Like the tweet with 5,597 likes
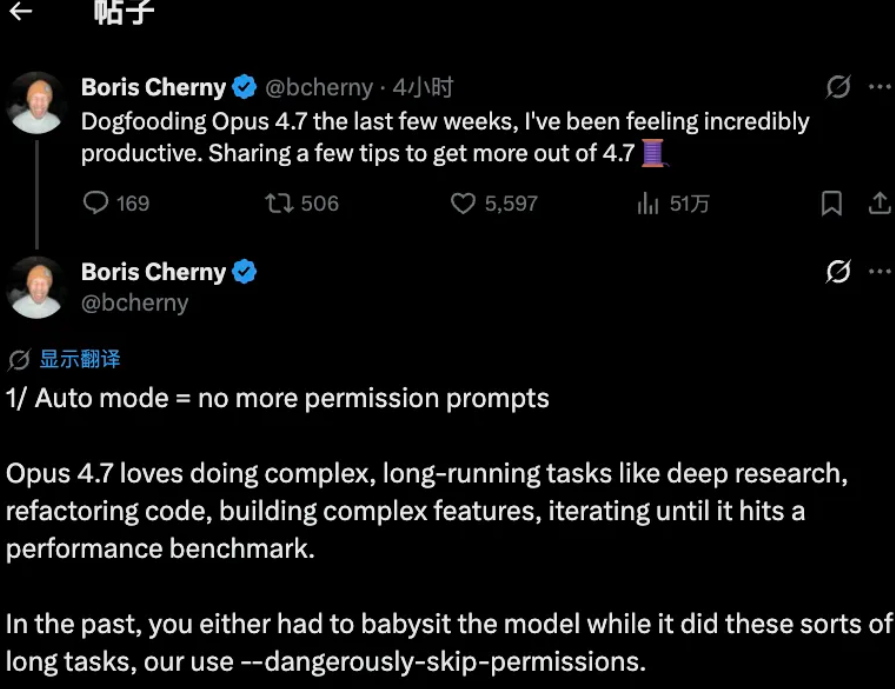This screenshot has width=895, height=689. pyautogui.click(x=462, y=204)
